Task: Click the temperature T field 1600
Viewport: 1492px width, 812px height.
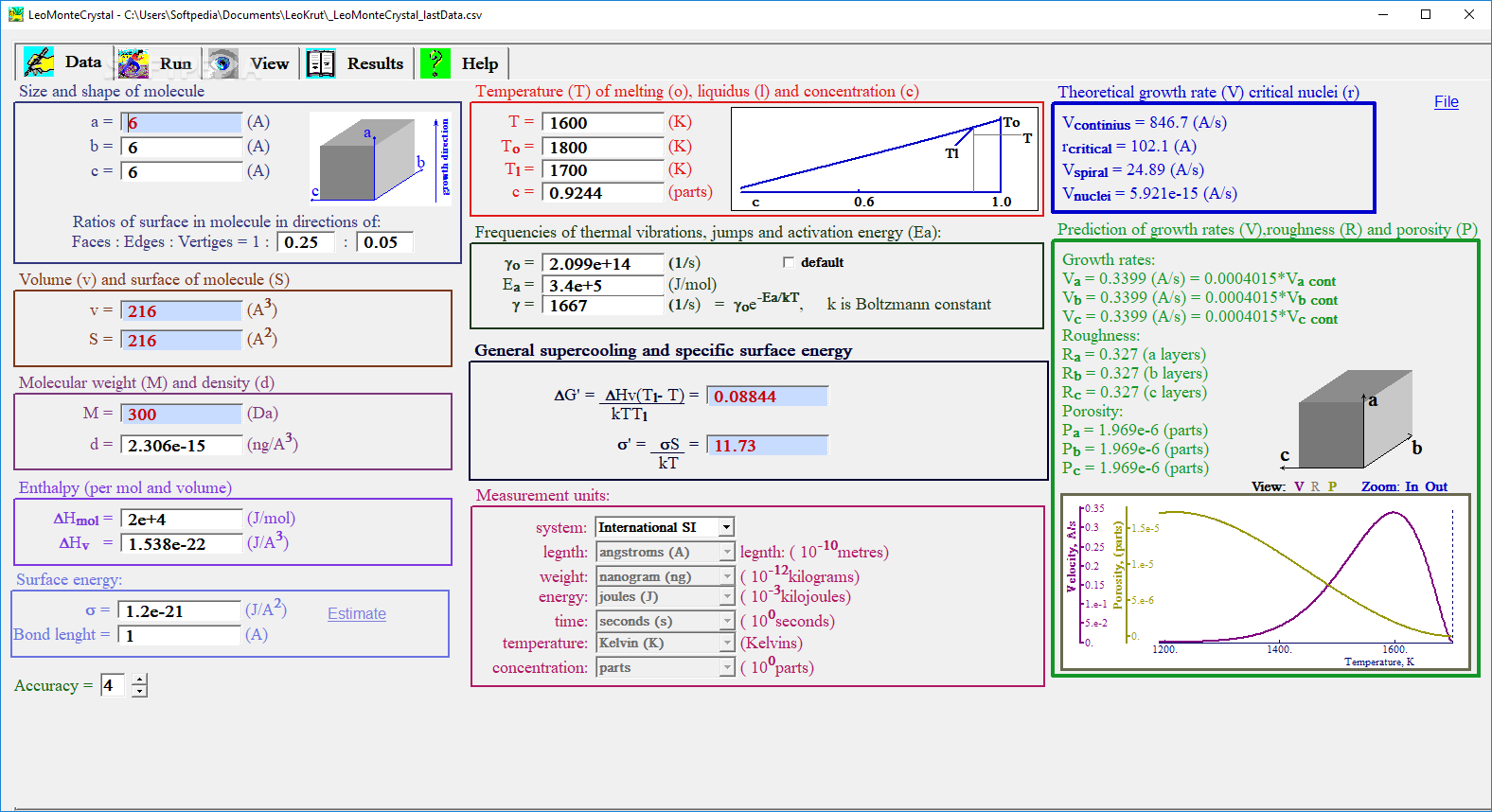Action: point(603,123)
